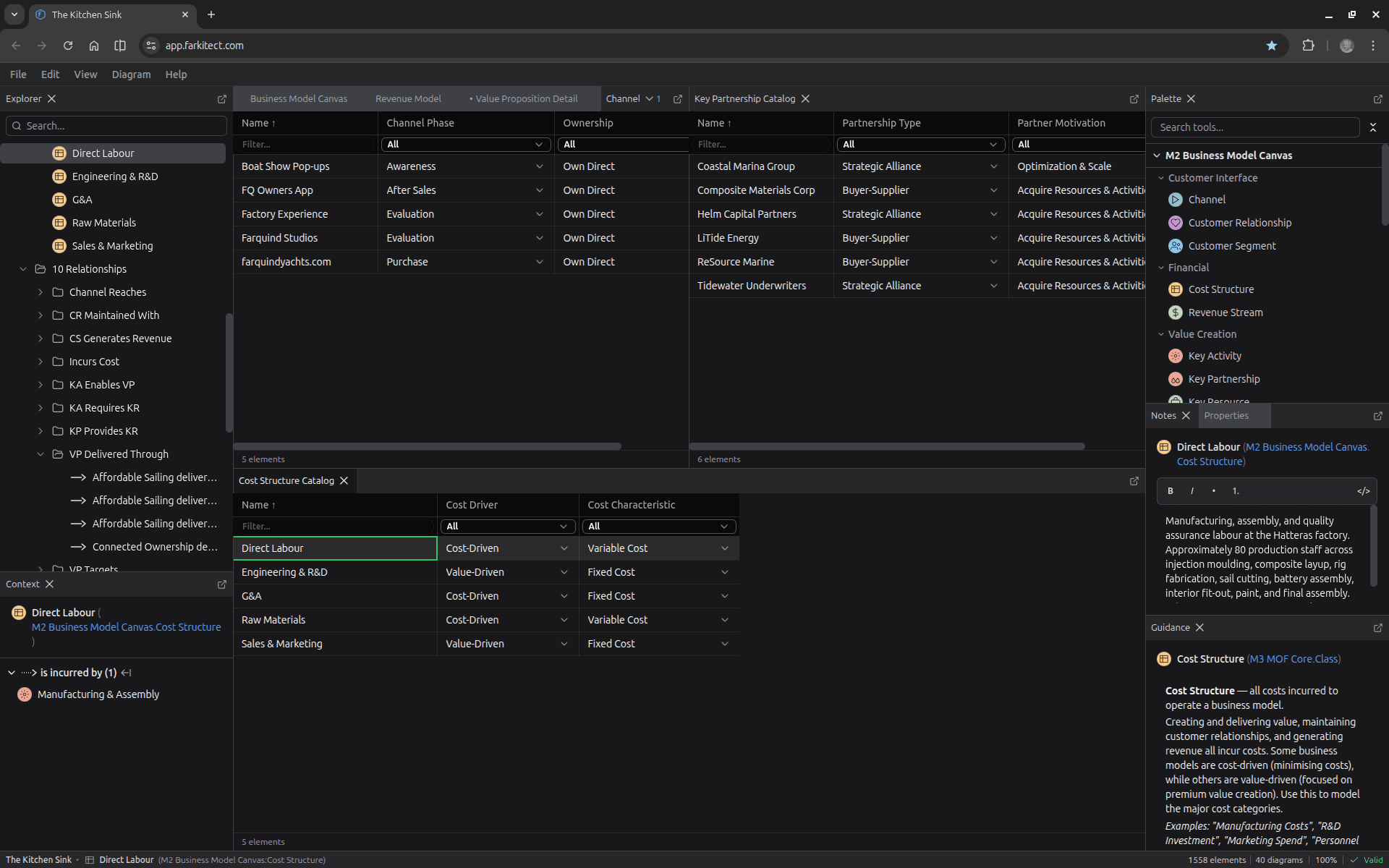Screen dimensions: 1389x868
Task: Pop out the Explorer panel
Action: [222, 99]
